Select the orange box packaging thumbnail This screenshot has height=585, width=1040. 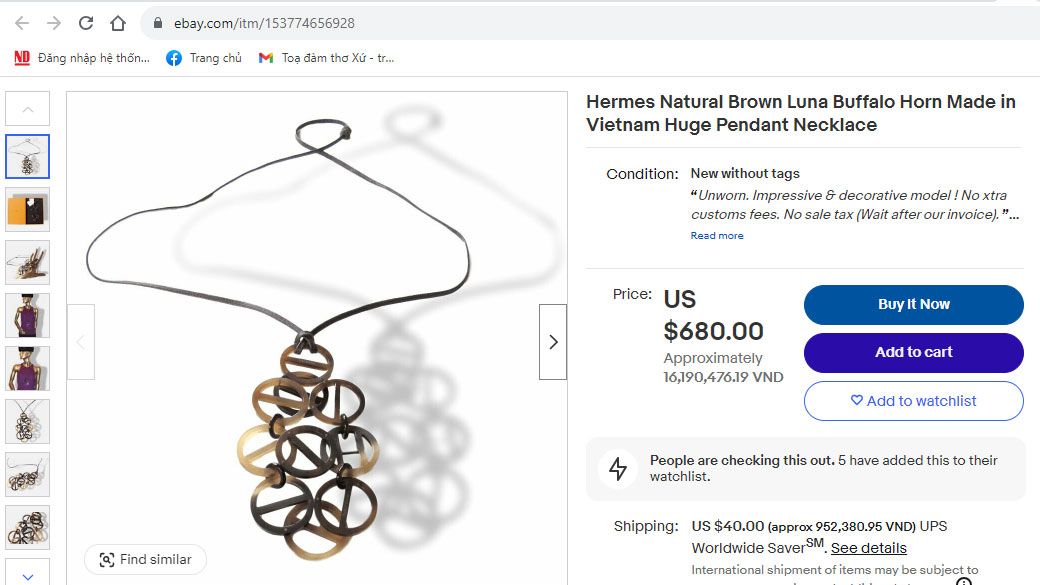(x=27, y=209)
